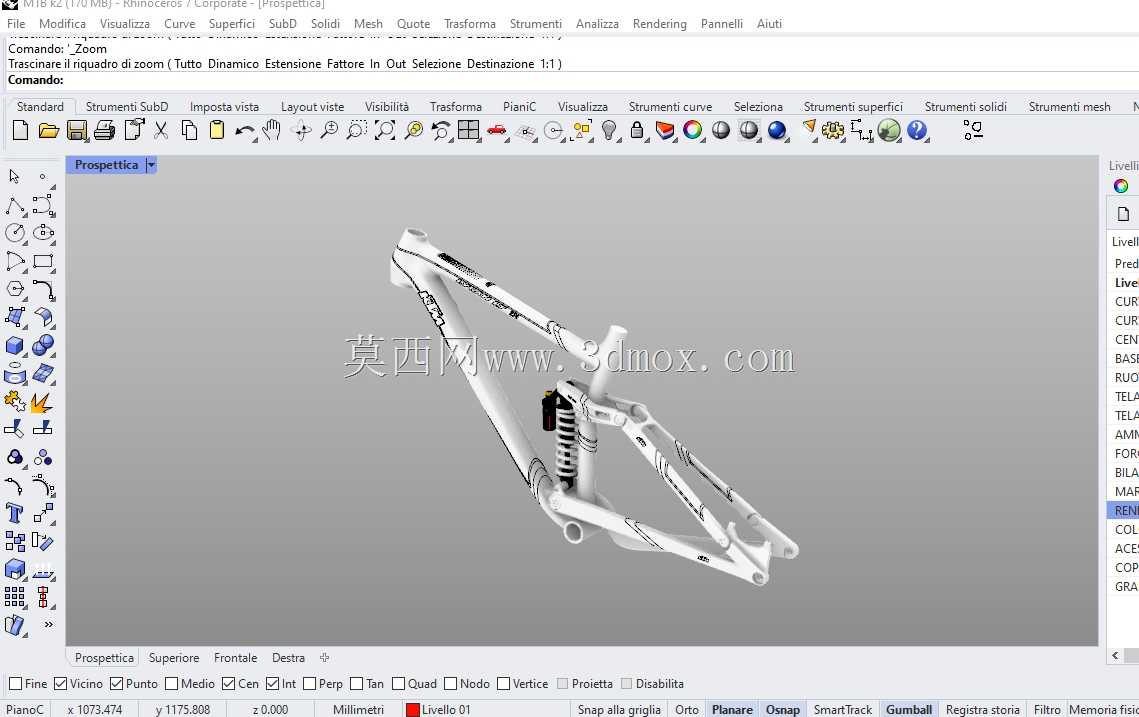Select the Circle tool in sidebar
This screenshot has height=717, width=1139.
15,233
